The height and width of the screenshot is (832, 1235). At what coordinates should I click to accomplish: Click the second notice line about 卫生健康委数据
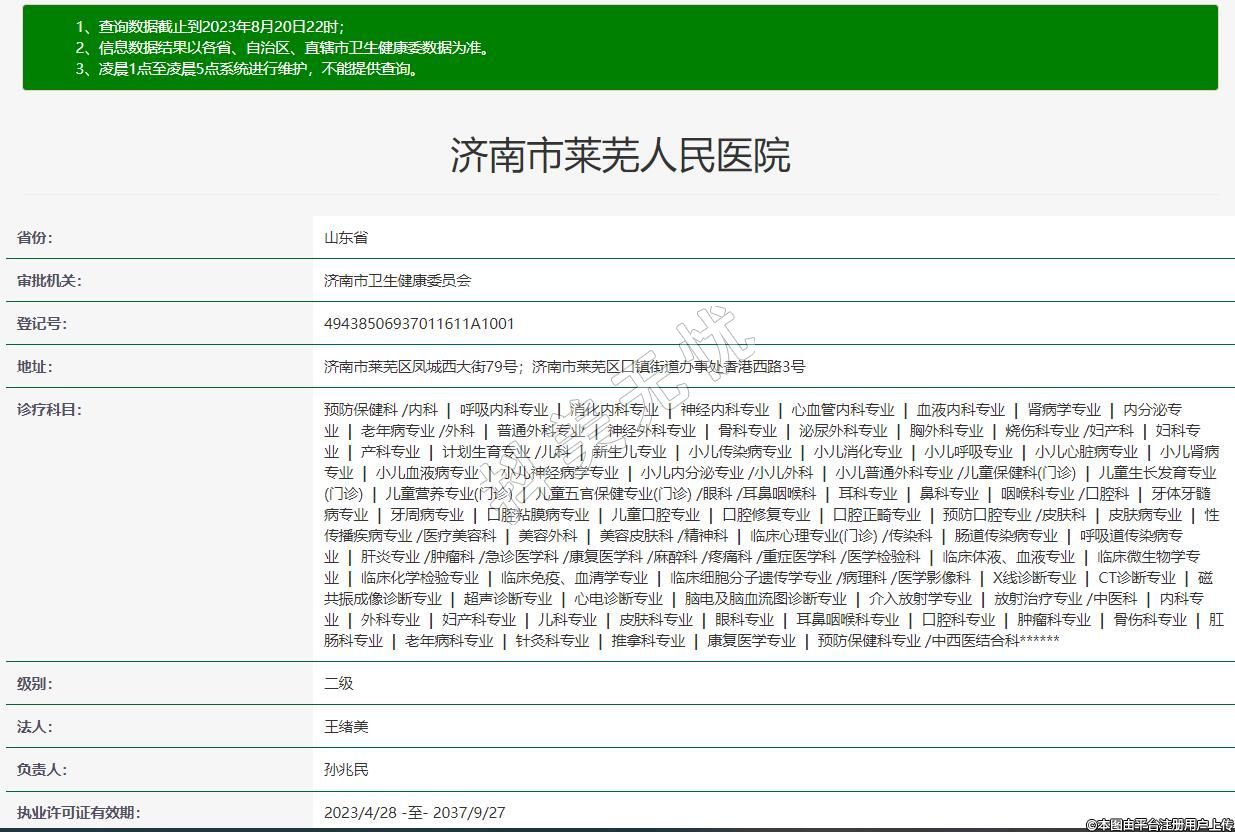[283, 47]
